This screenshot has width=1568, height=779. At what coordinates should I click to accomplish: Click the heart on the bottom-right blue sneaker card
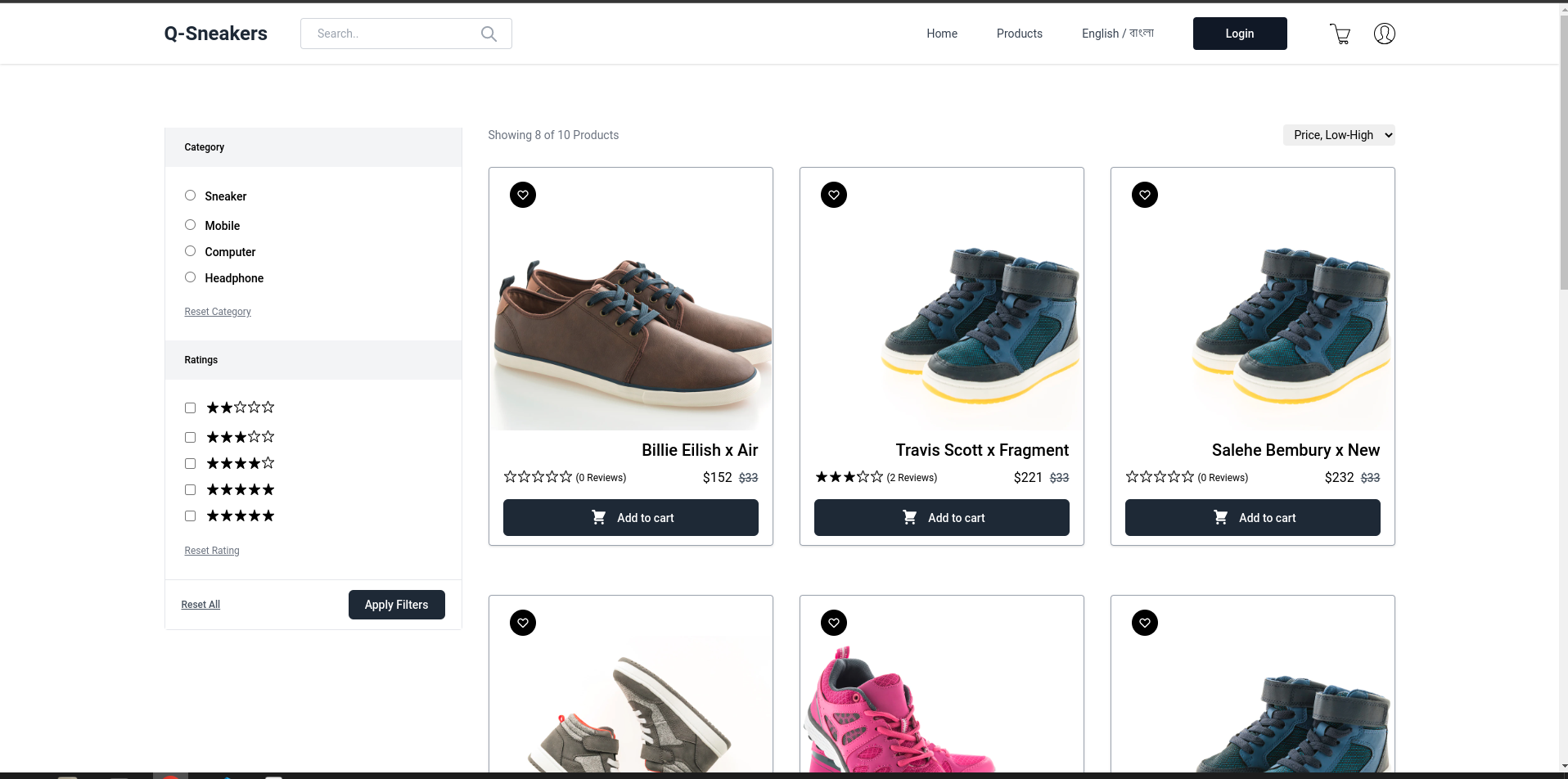point(1145,623)
